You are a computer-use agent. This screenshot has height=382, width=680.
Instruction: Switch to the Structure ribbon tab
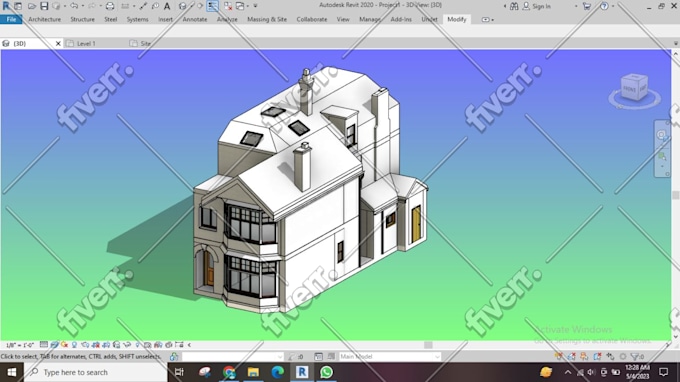(x=82, y=20)
